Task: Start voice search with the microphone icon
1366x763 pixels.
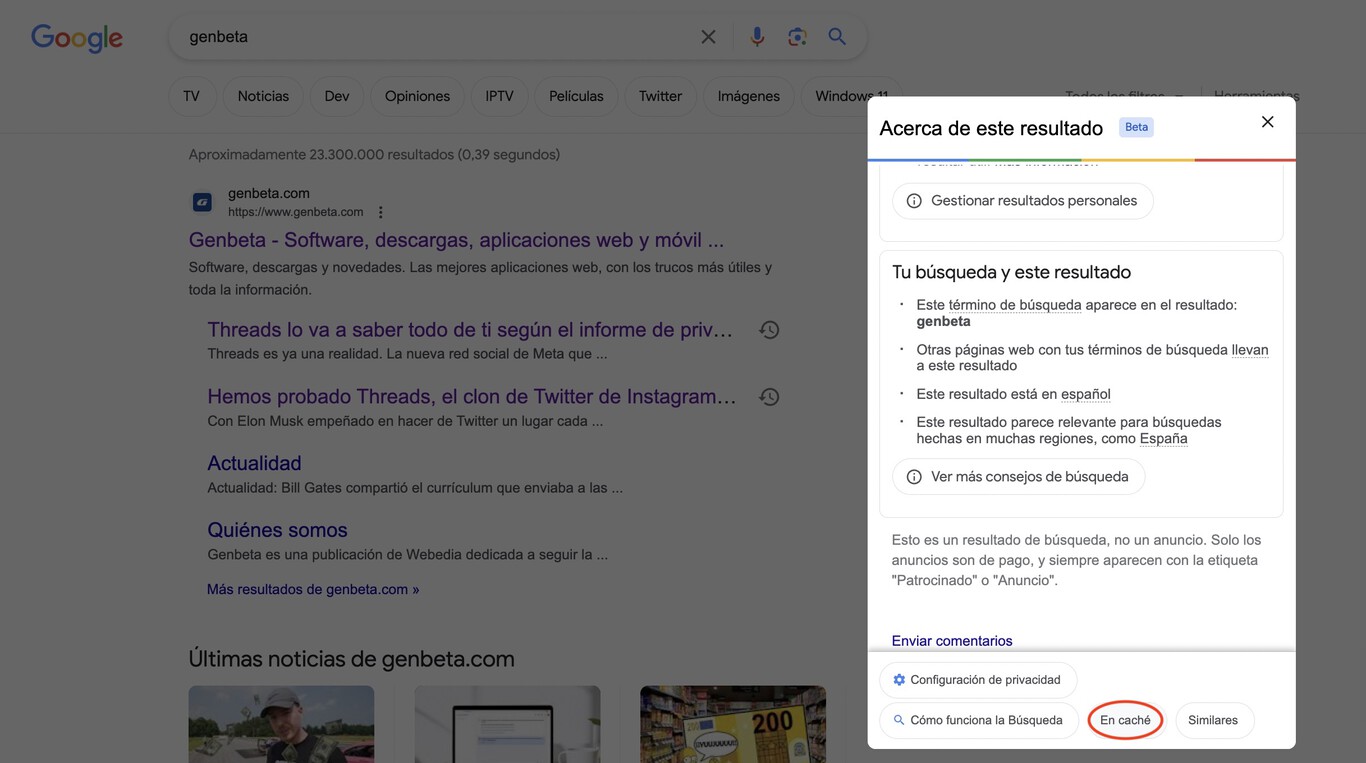Action: pos(757,35)
